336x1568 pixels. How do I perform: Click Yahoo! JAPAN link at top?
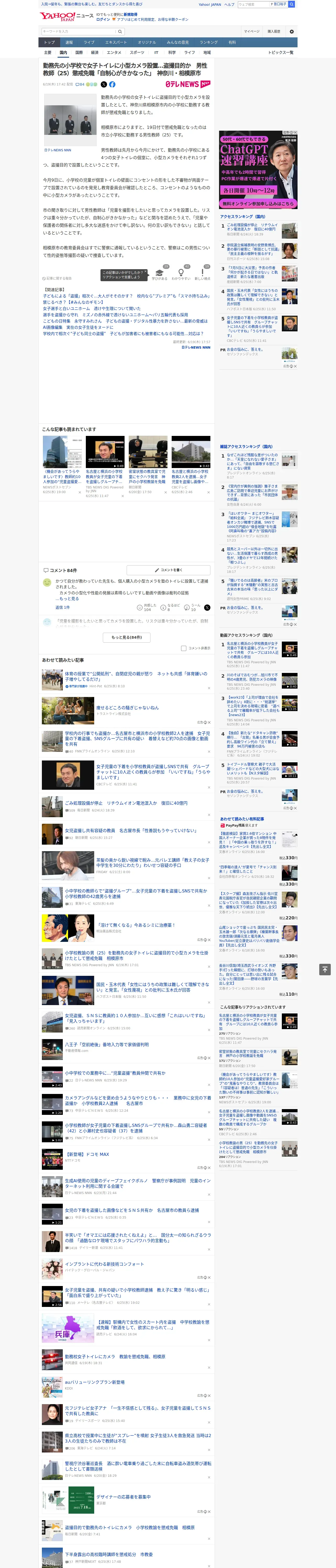[210, 4]
